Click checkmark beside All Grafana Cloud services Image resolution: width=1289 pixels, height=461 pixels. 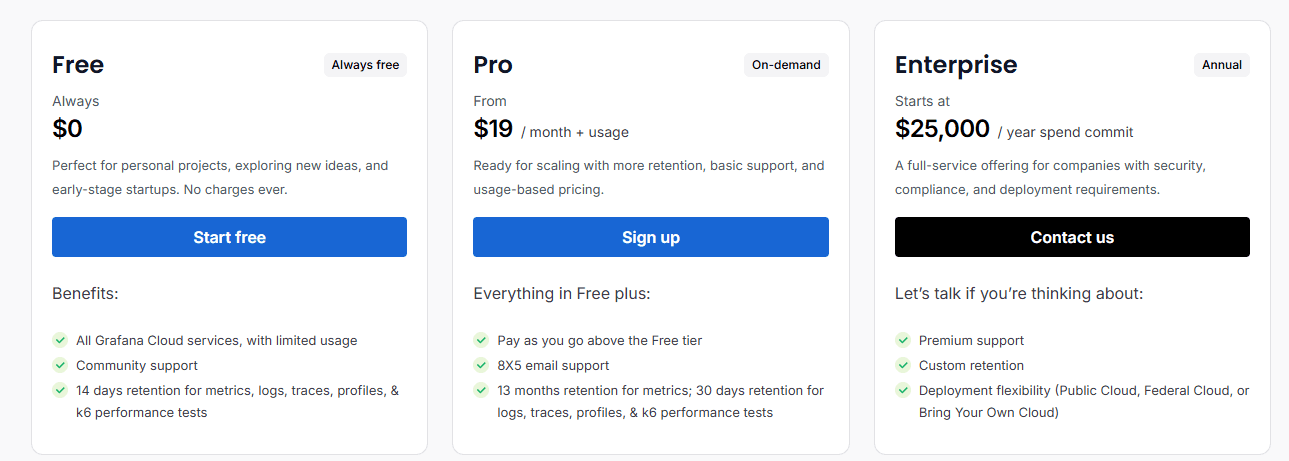[x=60, y=340]
